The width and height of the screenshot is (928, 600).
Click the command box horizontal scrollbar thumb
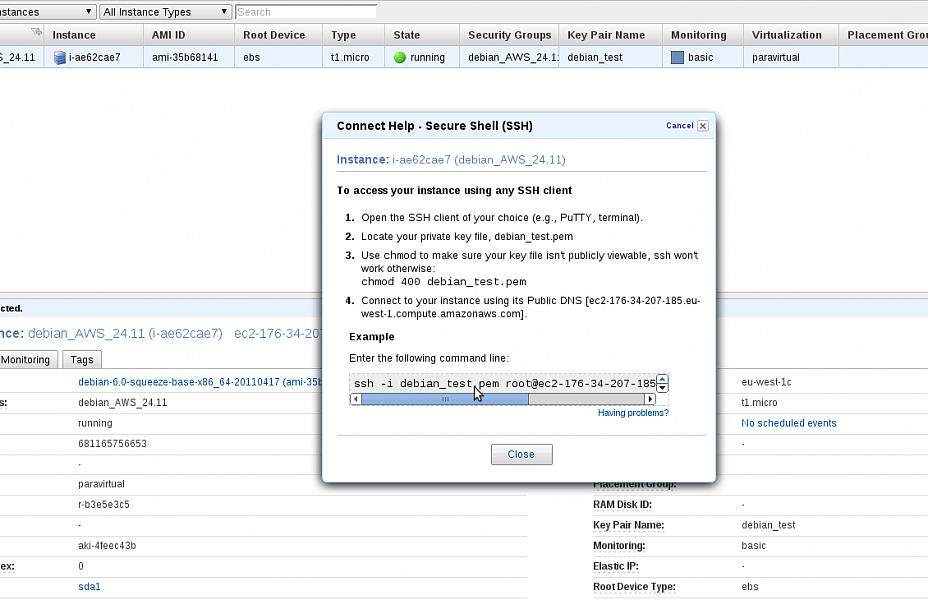click(445, 399)
